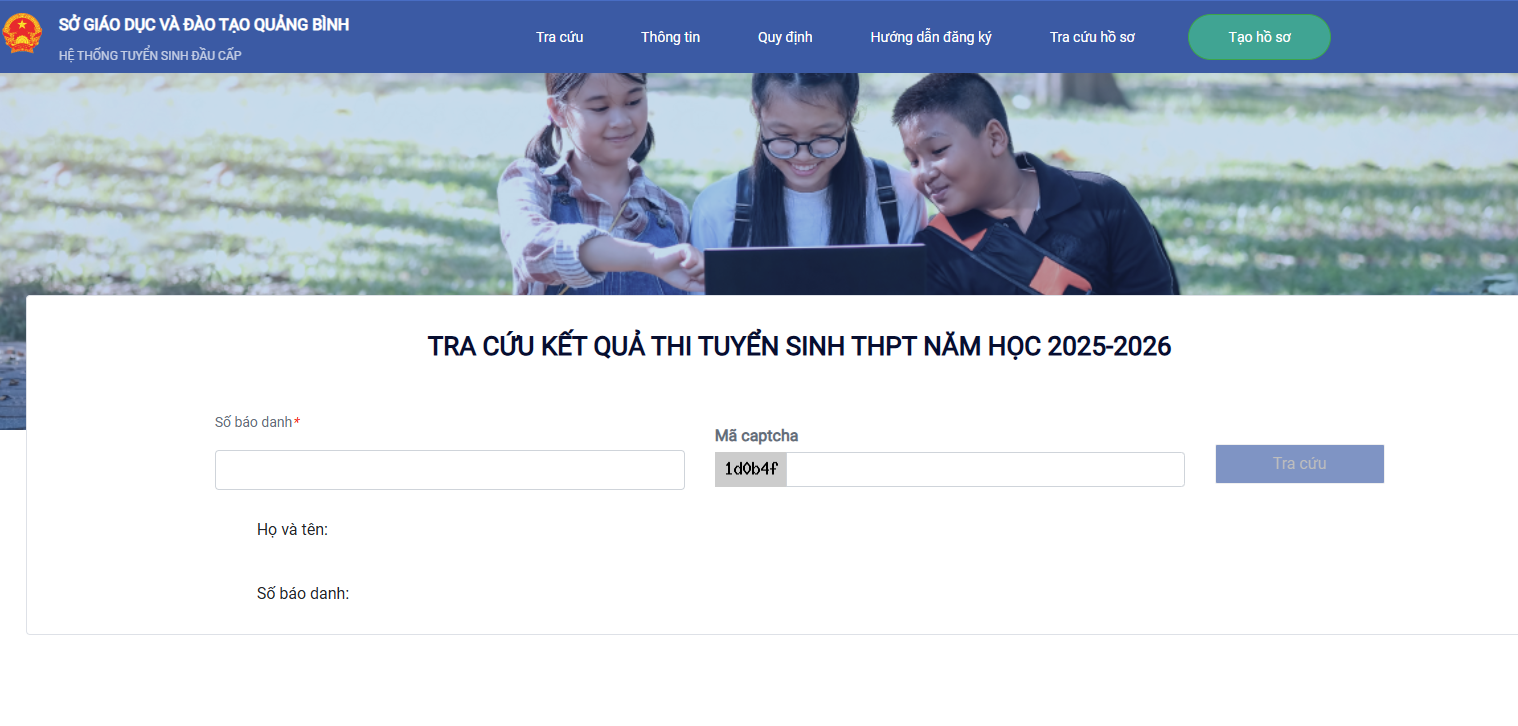The height and width of the screenshot is (726, 1518).
Task: Click the Số báo danh: result label
Action: tap(303, 594)
